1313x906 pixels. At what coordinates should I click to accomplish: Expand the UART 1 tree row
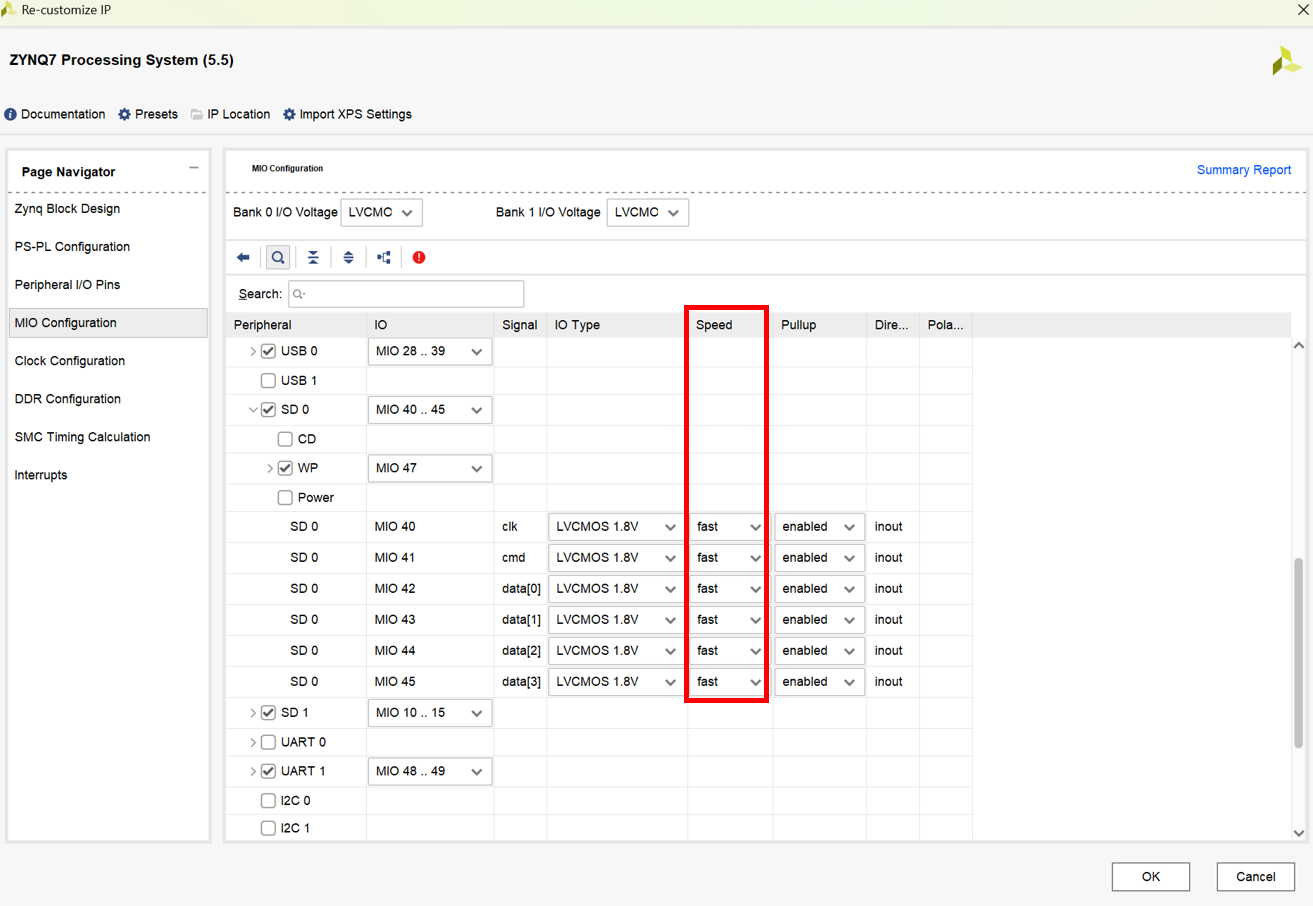pyautogui.click(x=252, y=771)
